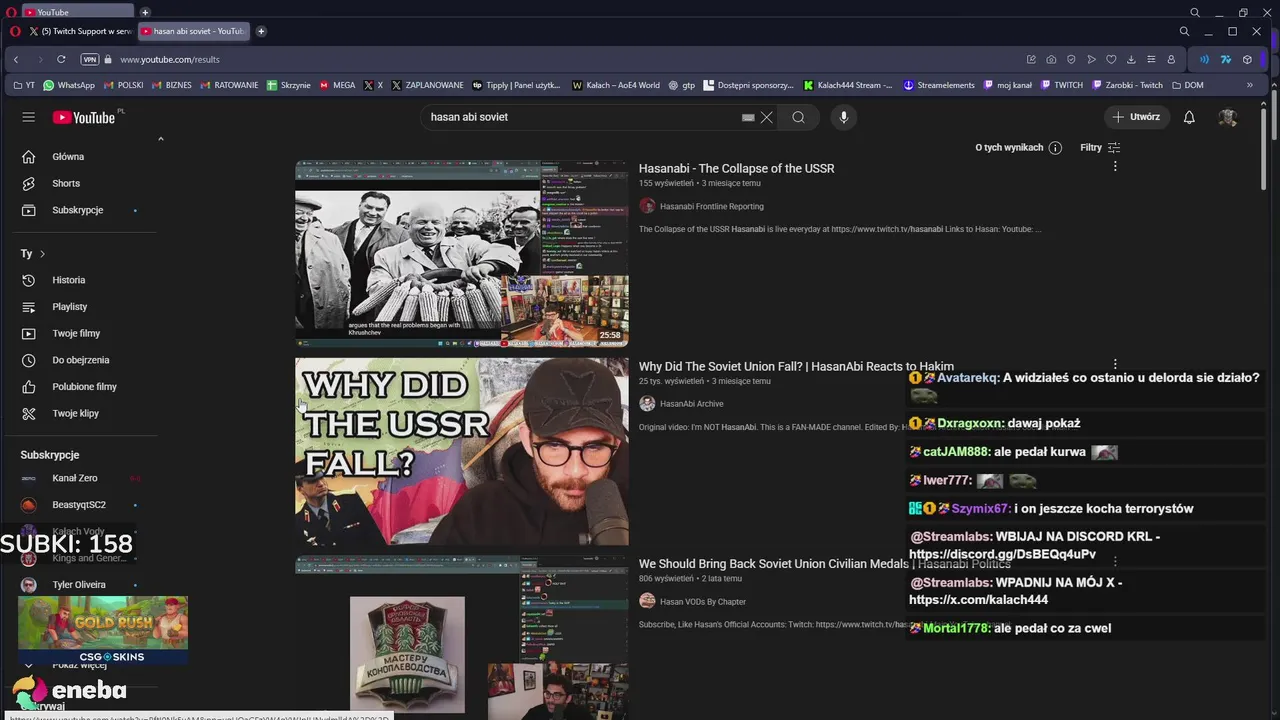
Task: Open My Flow send icon
Action: (x=1091, y=59)
